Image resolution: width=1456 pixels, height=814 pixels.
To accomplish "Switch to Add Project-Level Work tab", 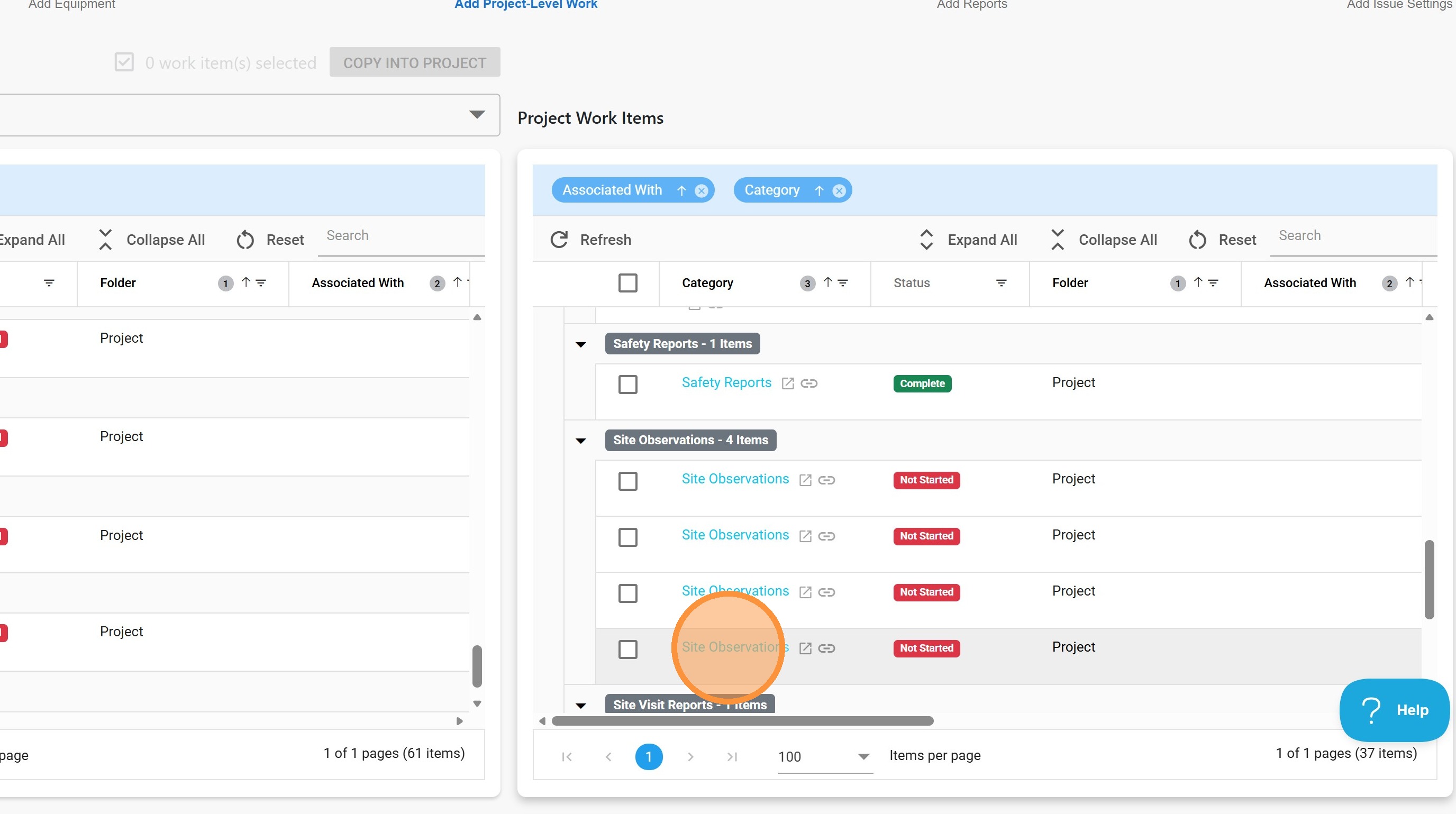I will [526, 5].
